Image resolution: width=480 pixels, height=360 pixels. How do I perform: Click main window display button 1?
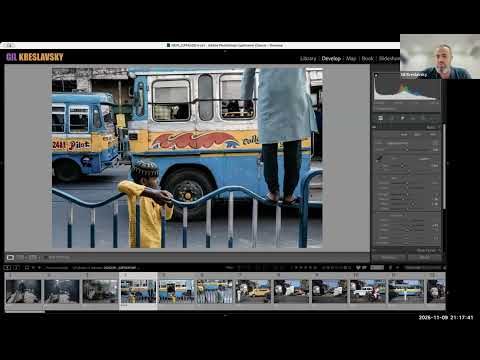[7, 267]
